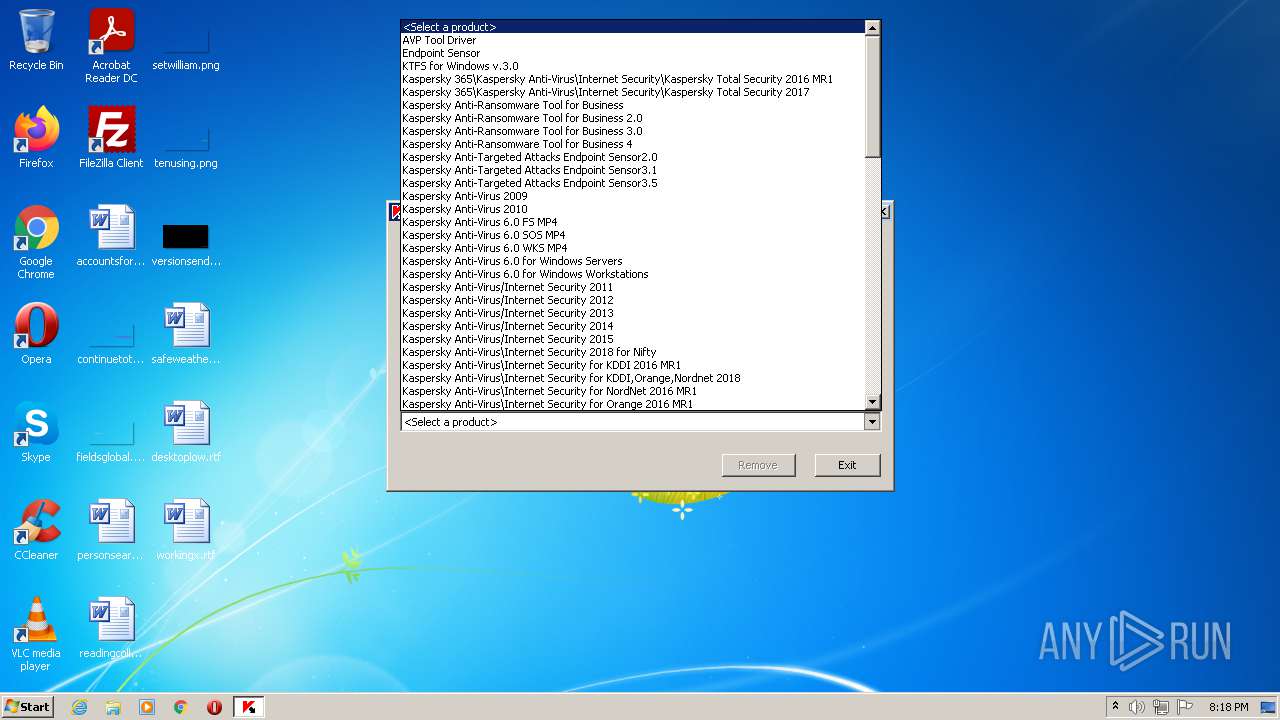This screenshot has height=720, width=1280.
Task: Open the network tray icon
Action: [x=1161, y=707]
